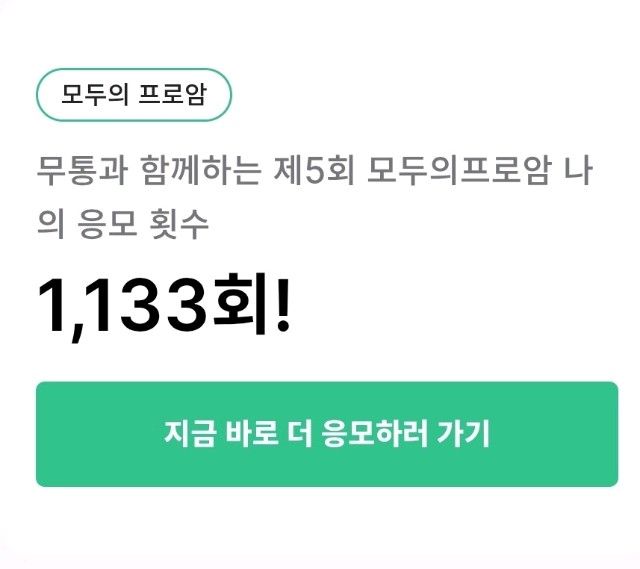Tap the 가기 text at the button's end
Screen dimensions: 640x569
pyautogui.click(x=463, y=433)
